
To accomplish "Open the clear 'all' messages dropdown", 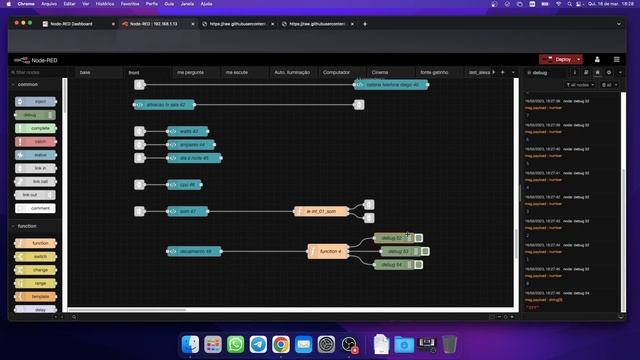I will click(x=609, y=85).
